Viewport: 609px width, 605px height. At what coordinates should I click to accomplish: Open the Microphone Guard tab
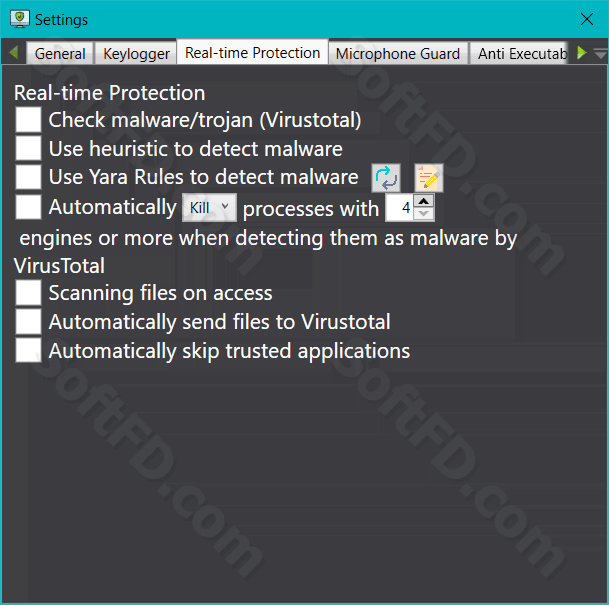point(398,53)
